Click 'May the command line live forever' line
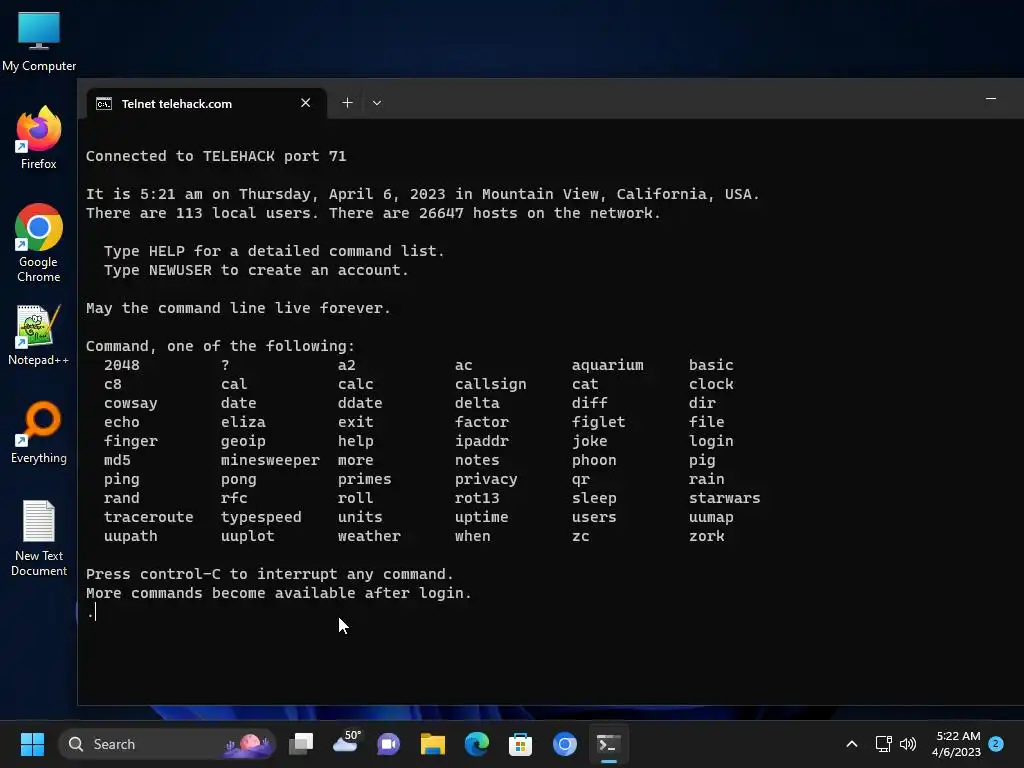 pos(238,308)
